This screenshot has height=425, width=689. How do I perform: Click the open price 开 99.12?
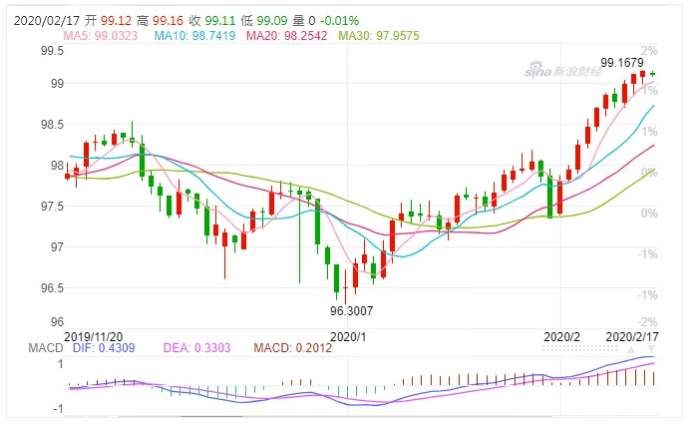click(108, 21)
